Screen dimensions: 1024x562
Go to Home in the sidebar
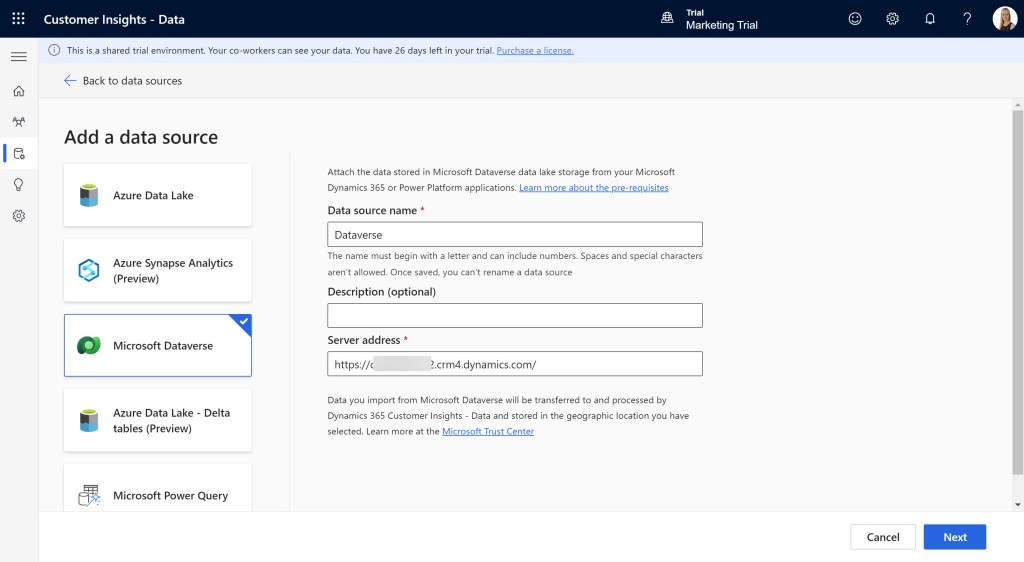point(18,91)
